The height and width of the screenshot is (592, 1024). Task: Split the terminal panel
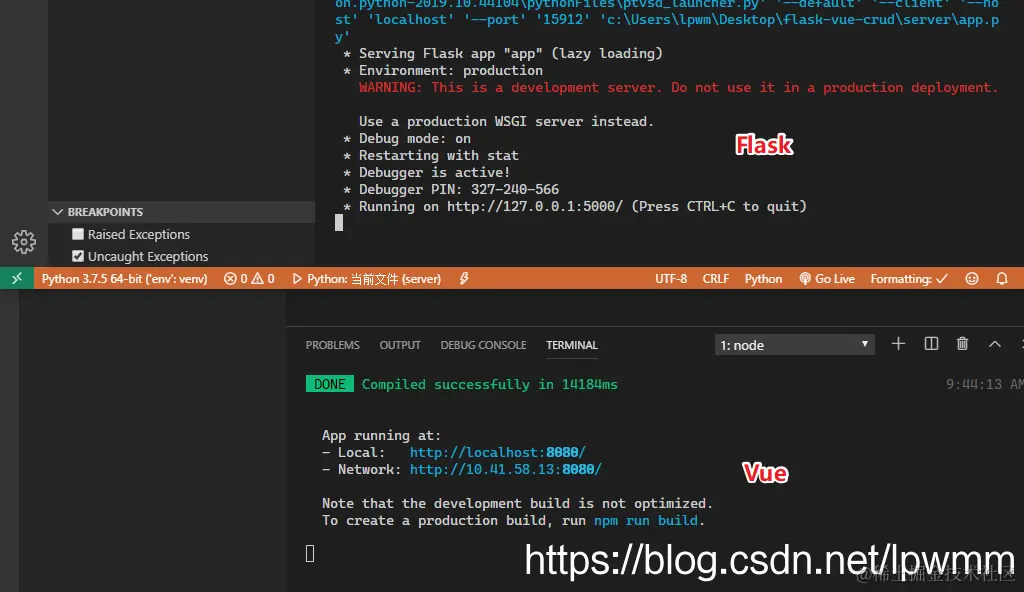click(x=931, y=344)
